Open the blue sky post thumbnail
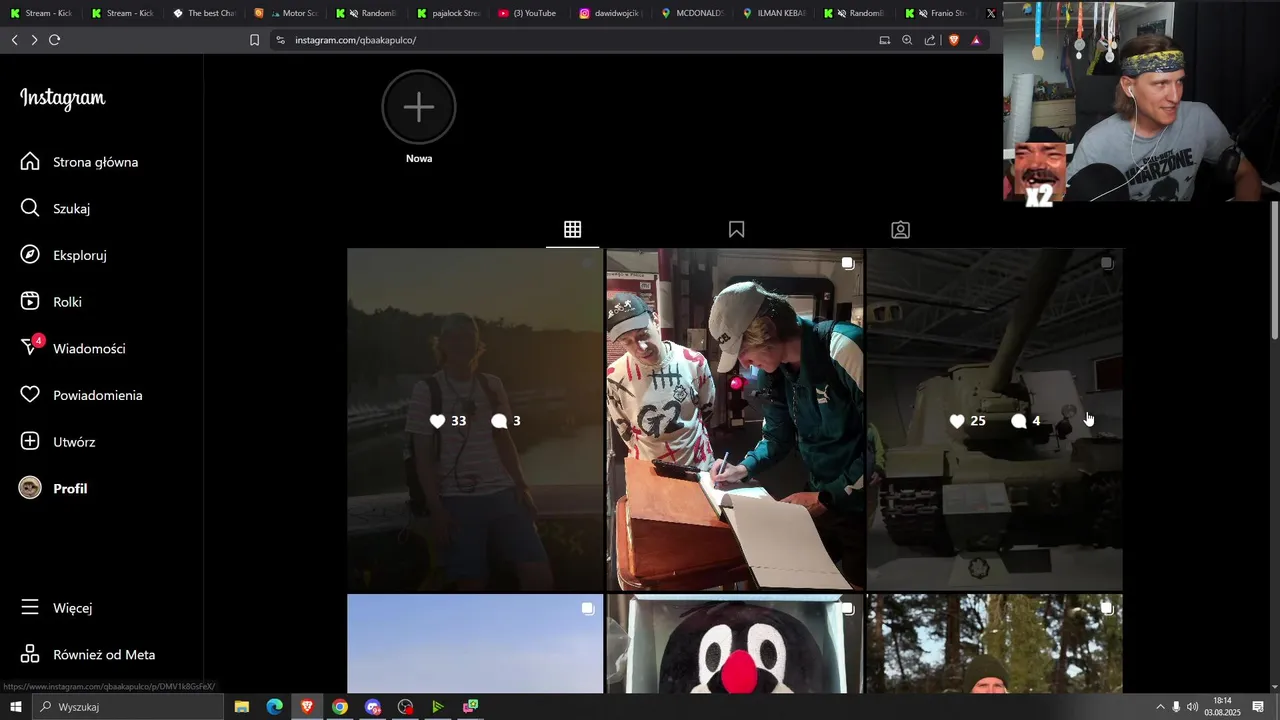The width and height of the screenshot is (1280, 720). [x=475, y=643]
